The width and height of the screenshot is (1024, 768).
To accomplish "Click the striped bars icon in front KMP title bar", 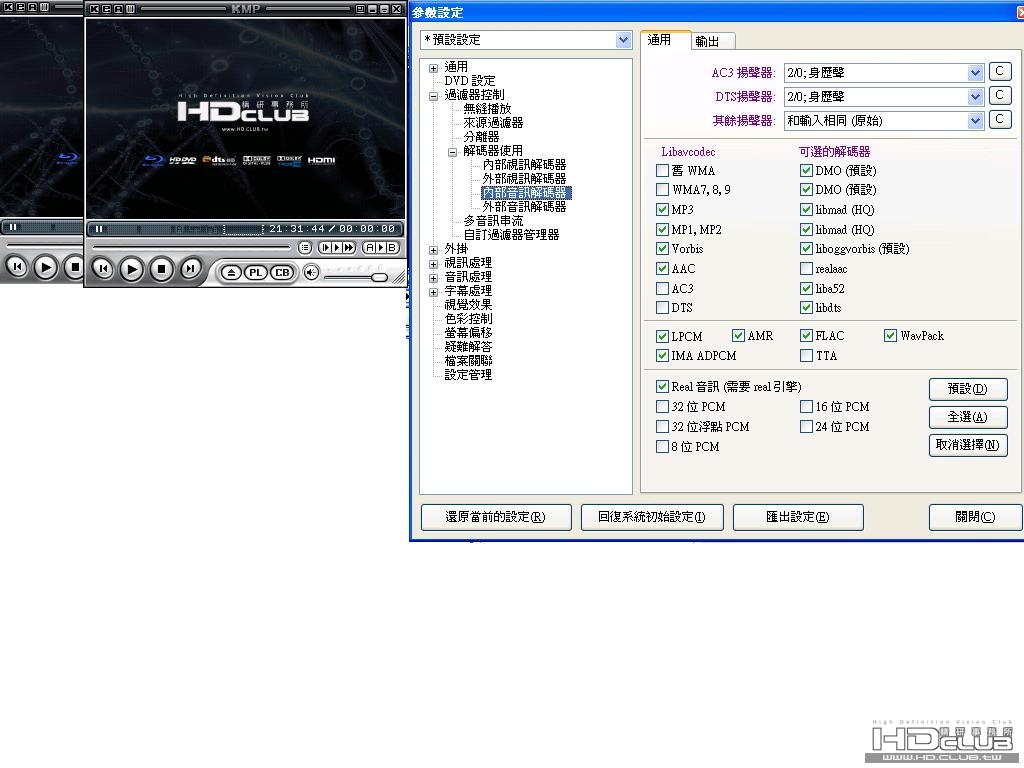I will pyautogui.click(x=130, y=9).
